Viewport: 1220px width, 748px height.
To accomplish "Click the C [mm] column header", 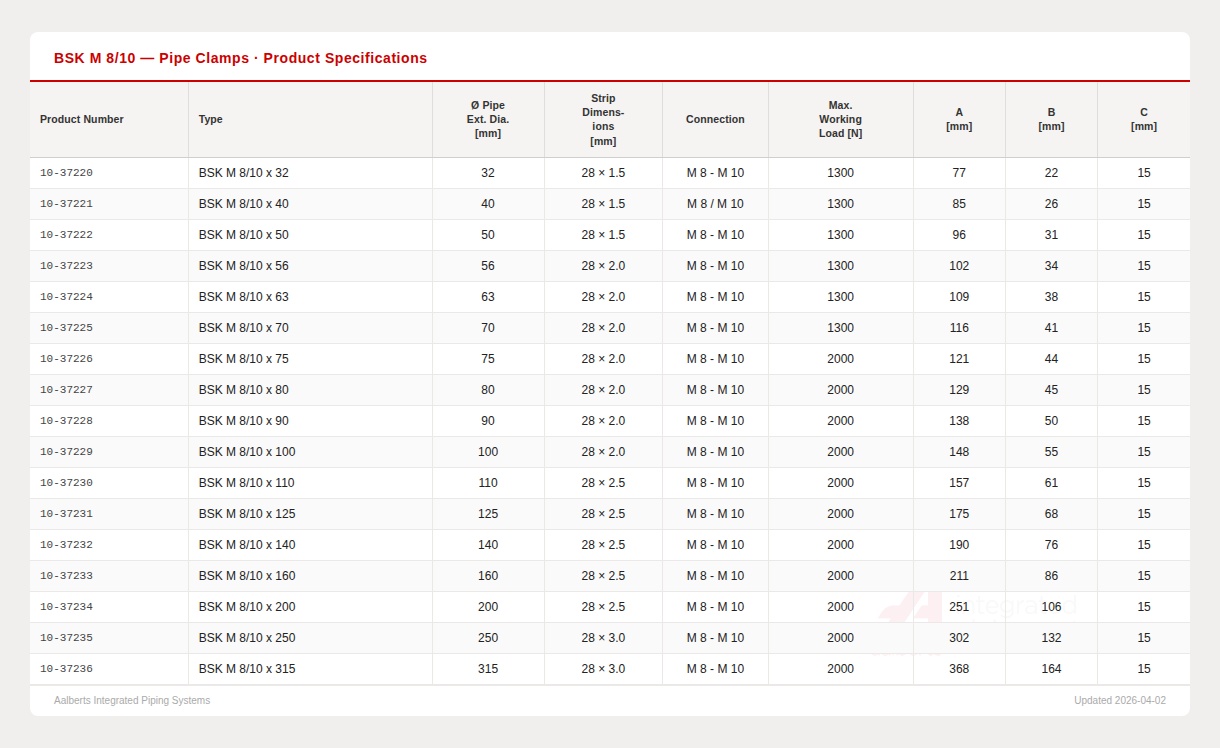I will coord(1144,119).
